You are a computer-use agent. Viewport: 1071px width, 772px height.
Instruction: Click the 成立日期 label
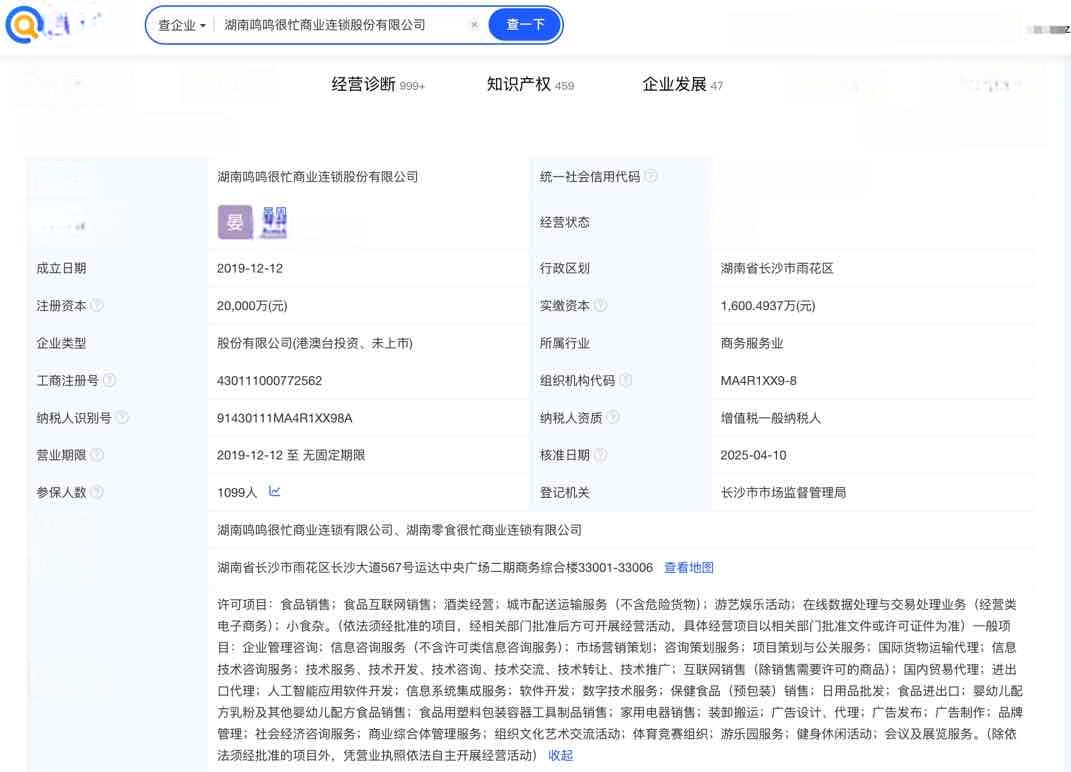pyautogui.click(x=61, y=268)
